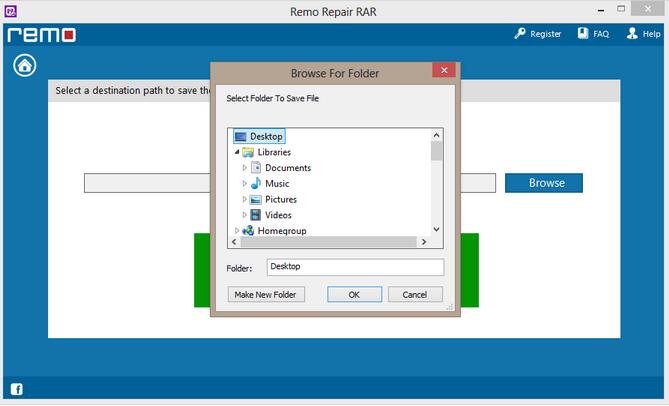
Task: Click the Music note icon
Action: (x=256, y=183)
